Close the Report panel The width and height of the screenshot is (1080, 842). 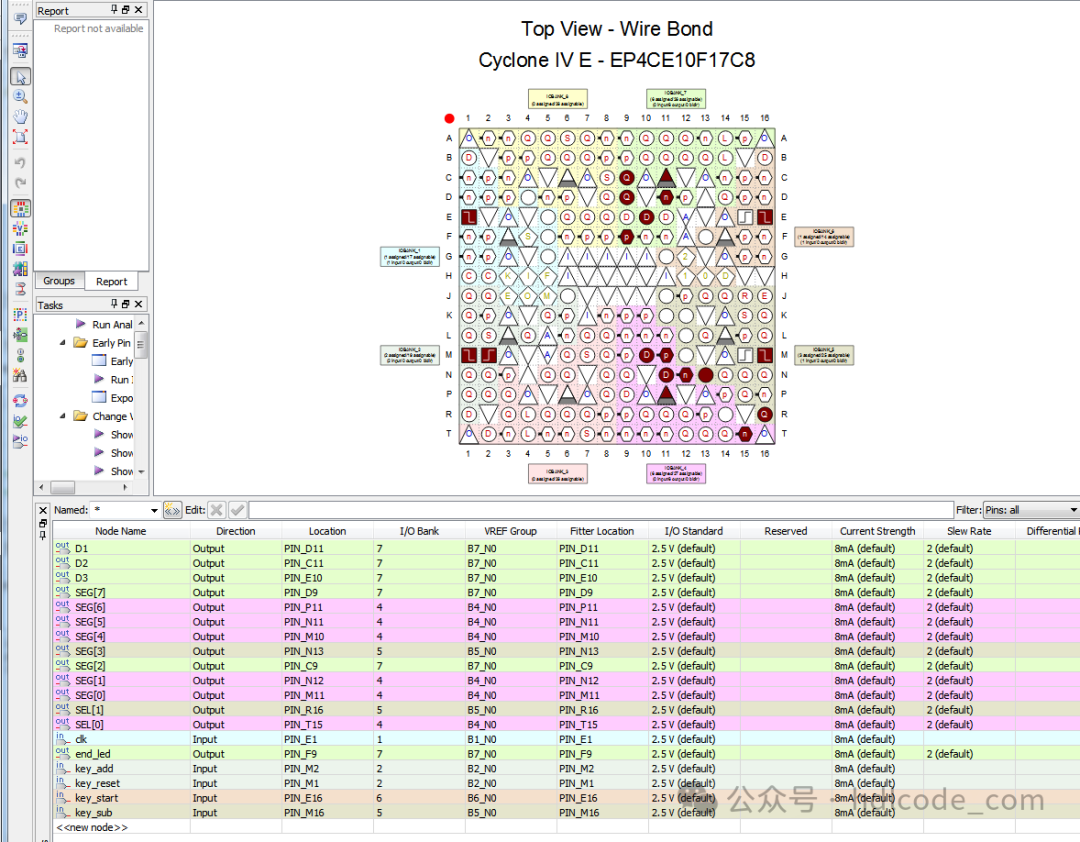138,10
